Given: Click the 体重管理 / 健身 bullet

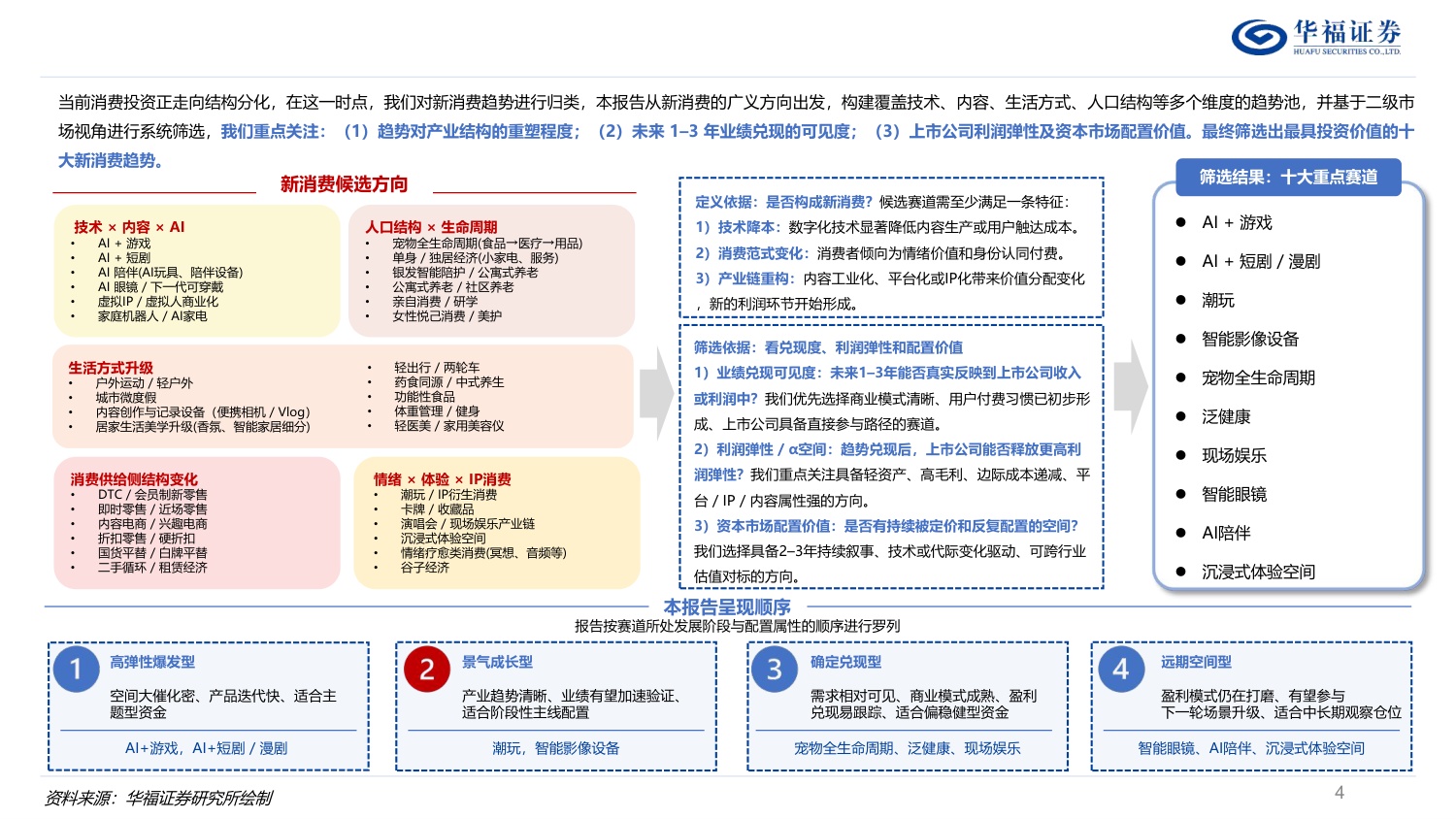Looking at the screenshot, I should coord(437,411).
